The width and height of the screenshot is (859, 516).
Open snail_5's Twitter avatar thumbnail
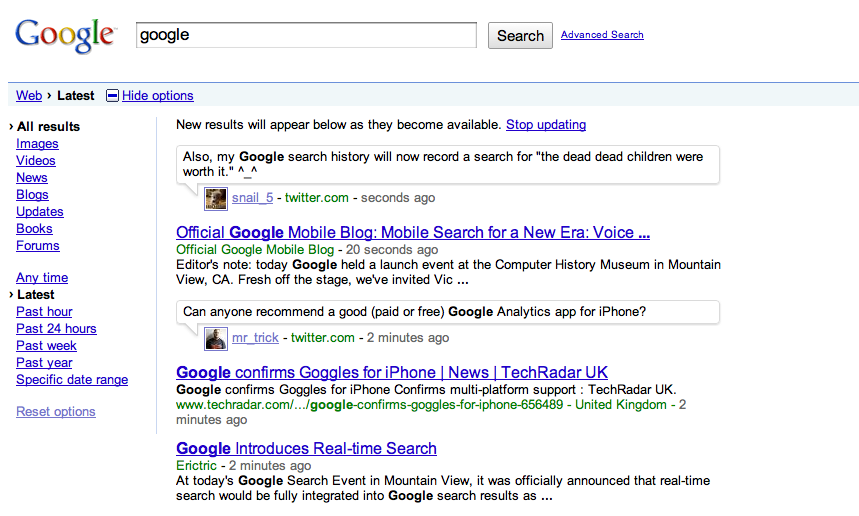click(x=216, y=198)
